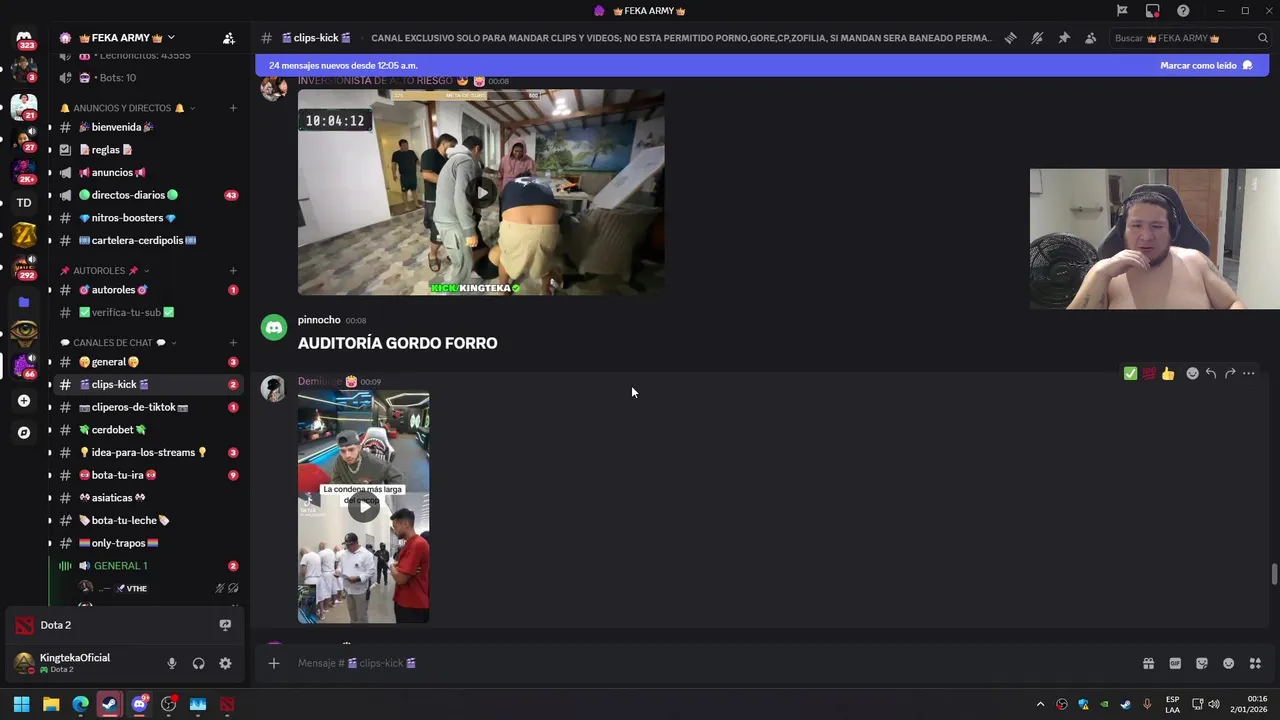1280x720 pixels.
Task: Play the KICK/KINGTEKA video clip
Action: pos(481,192)
